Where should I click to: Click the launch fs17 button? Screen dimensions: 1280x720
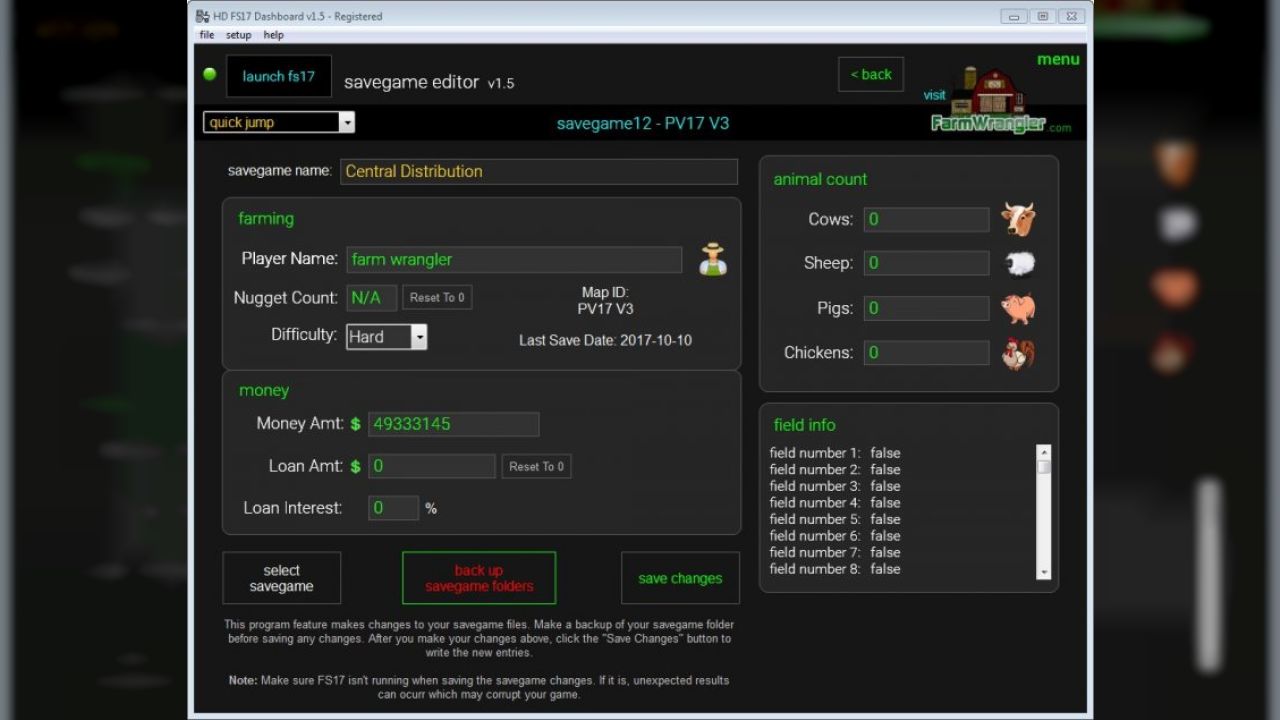click(x=279, y=76)
